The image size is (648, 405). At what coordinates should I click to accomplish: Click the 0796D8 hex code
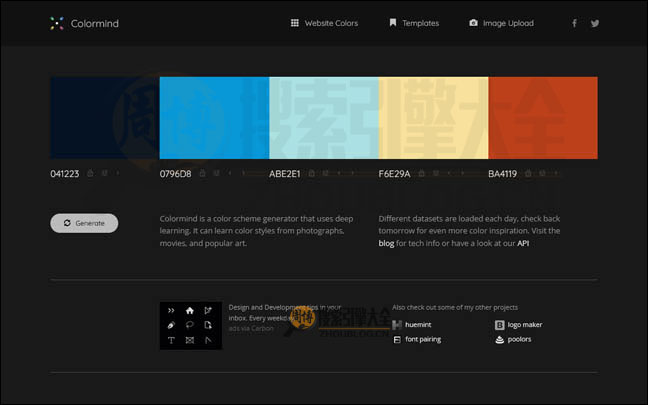[176, 174]
